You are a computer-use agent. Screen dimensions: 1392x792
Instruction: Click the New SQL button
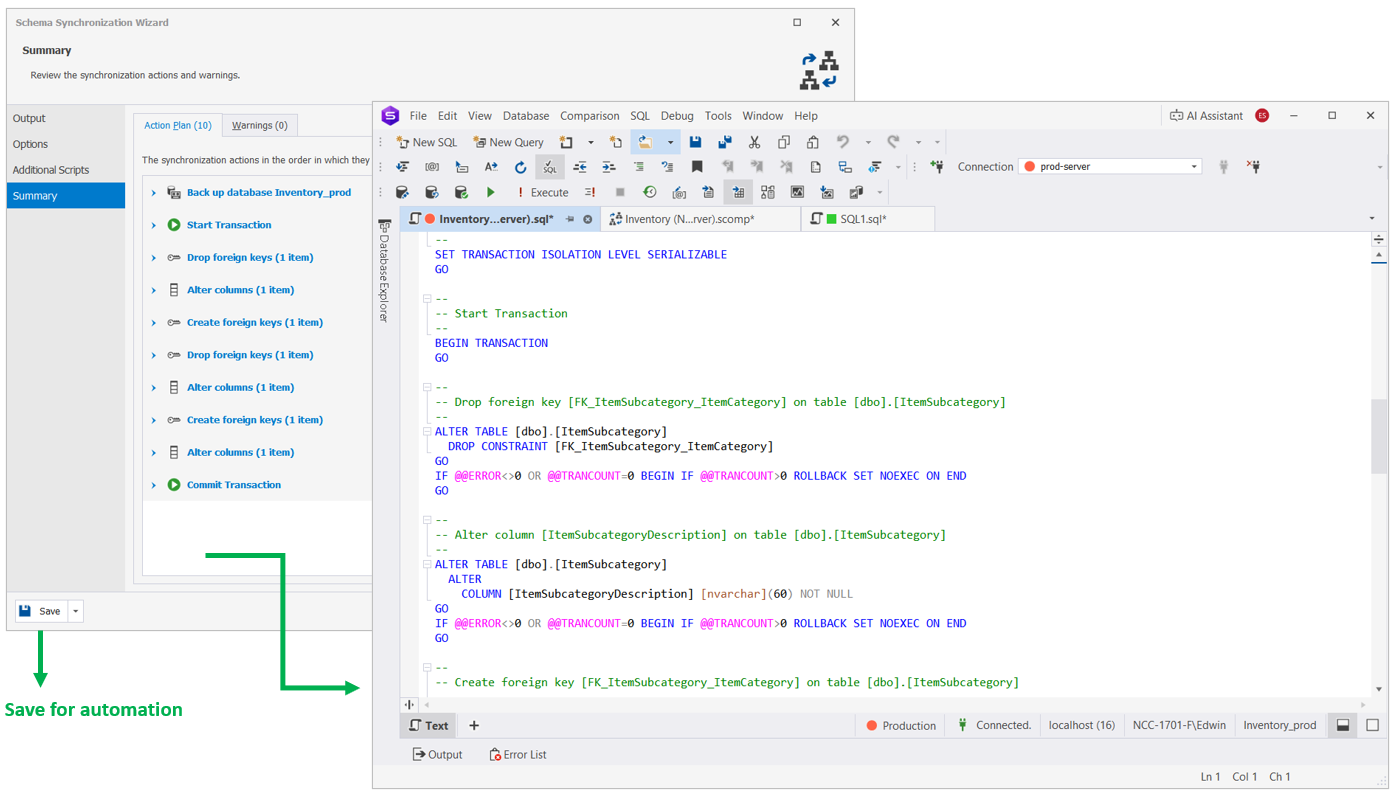tap(427, 142)
